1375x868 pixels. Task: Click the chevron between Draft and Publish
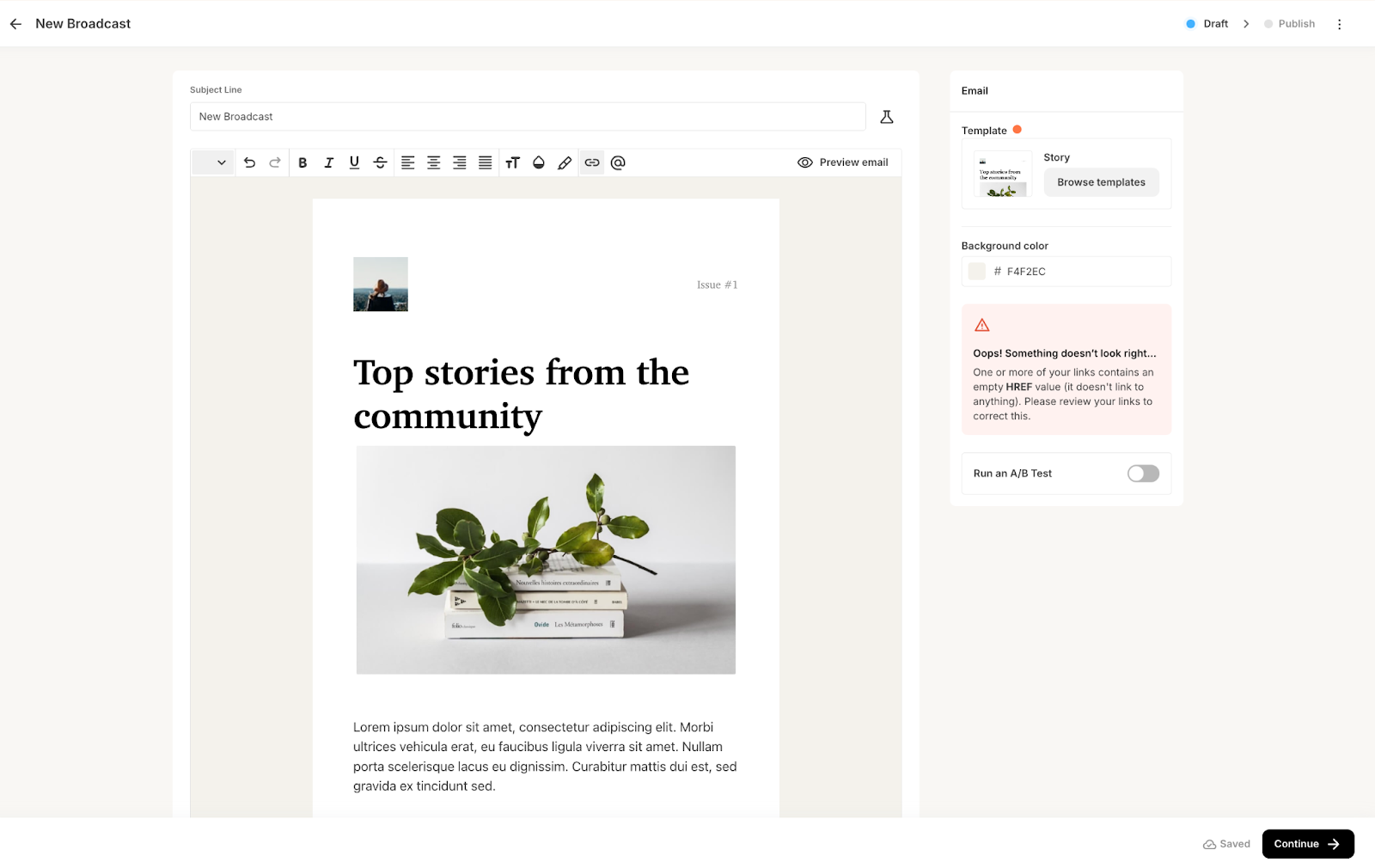(1246, 24)
